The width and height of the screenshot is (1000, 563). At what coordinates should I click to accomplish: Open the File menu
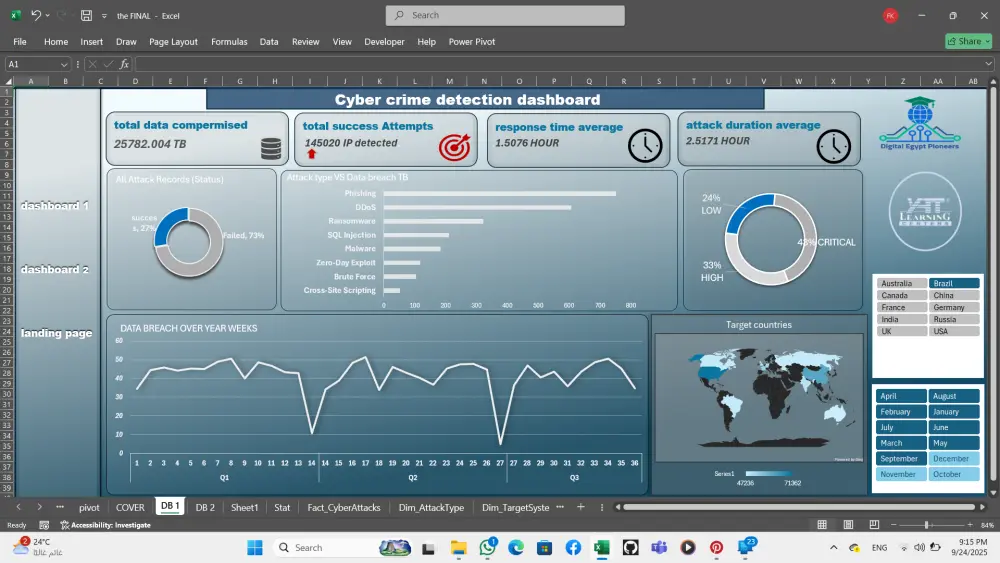coord(20,41)
